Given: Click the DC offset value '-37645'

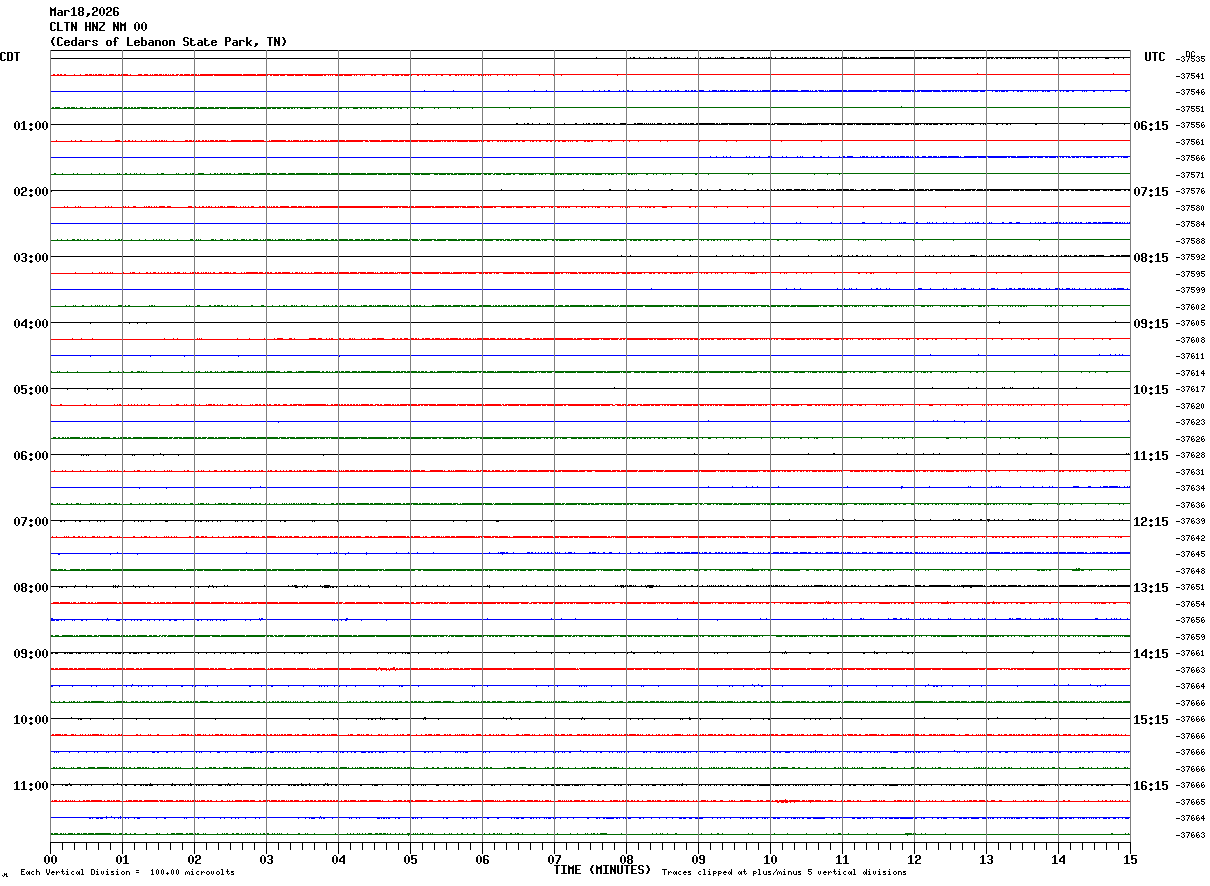Looking at the screenshot, I should click(x=1190, y=554).
